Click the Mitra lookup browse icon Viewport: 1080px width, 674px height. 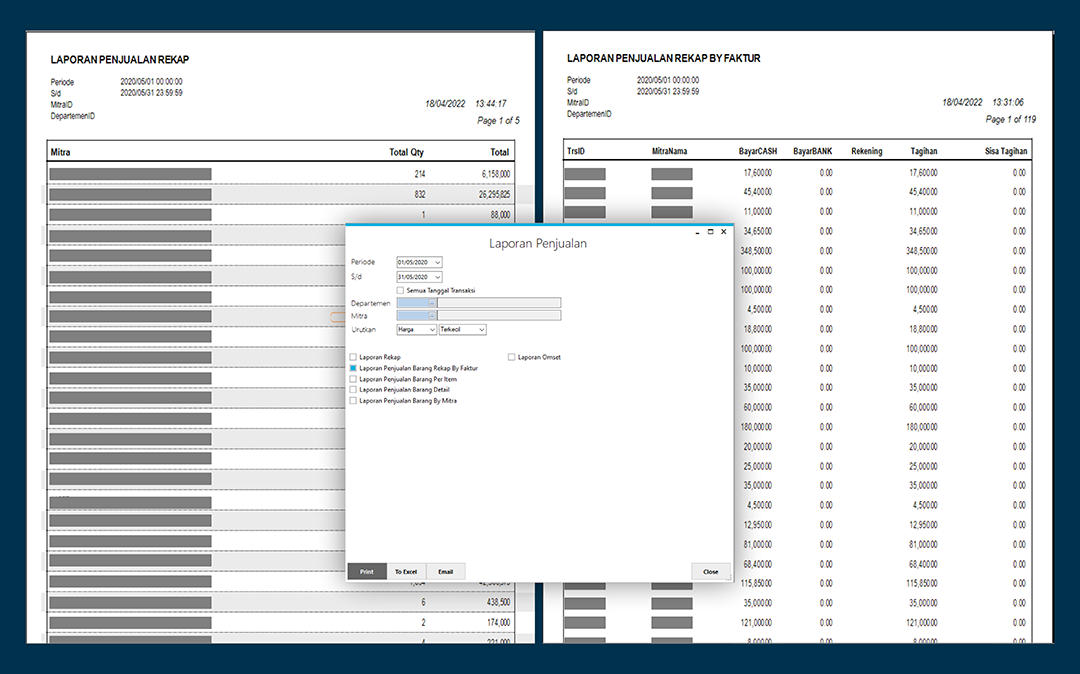433,315
